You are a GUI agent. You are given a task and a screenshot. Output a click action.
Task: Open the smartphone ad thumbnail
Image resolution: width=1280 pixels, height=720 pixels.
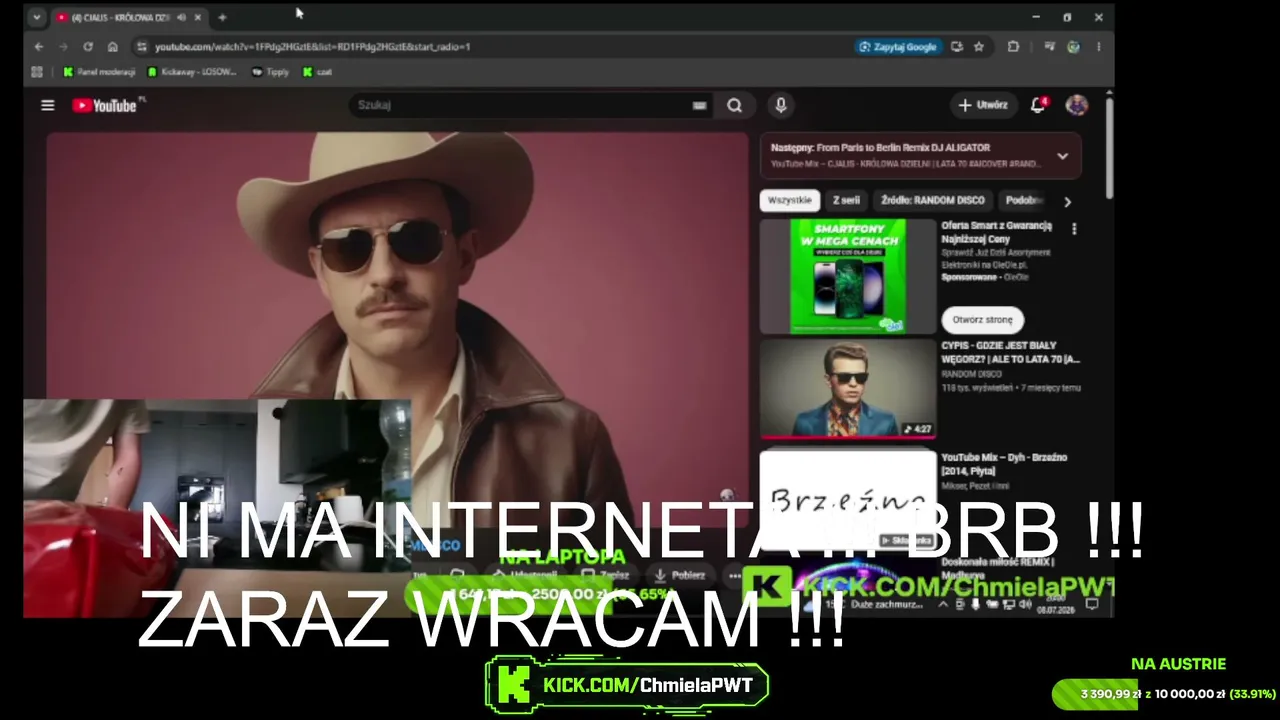point(848,276)
